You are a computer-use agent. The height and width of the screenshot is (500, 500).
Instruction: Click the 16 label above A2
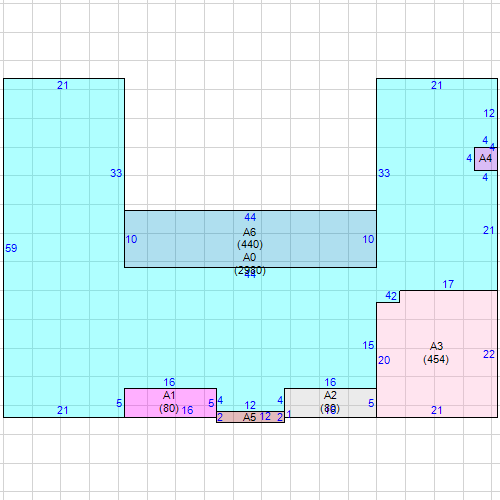pos(330,382)
